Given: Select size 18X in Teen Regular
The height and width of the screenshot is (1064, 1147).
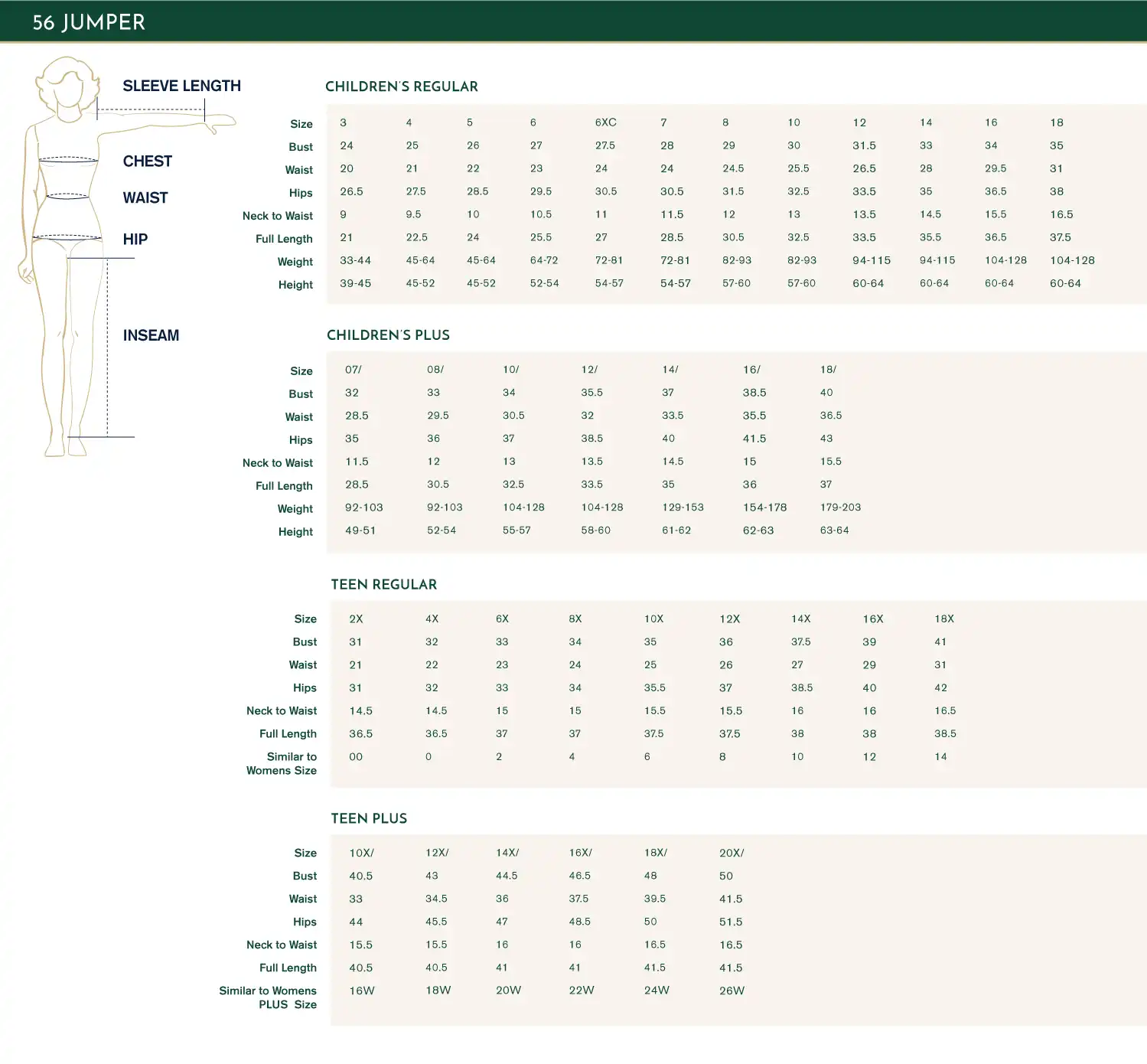Looking at the screenshot, I should pyautogui.click(x=944, y=619).
